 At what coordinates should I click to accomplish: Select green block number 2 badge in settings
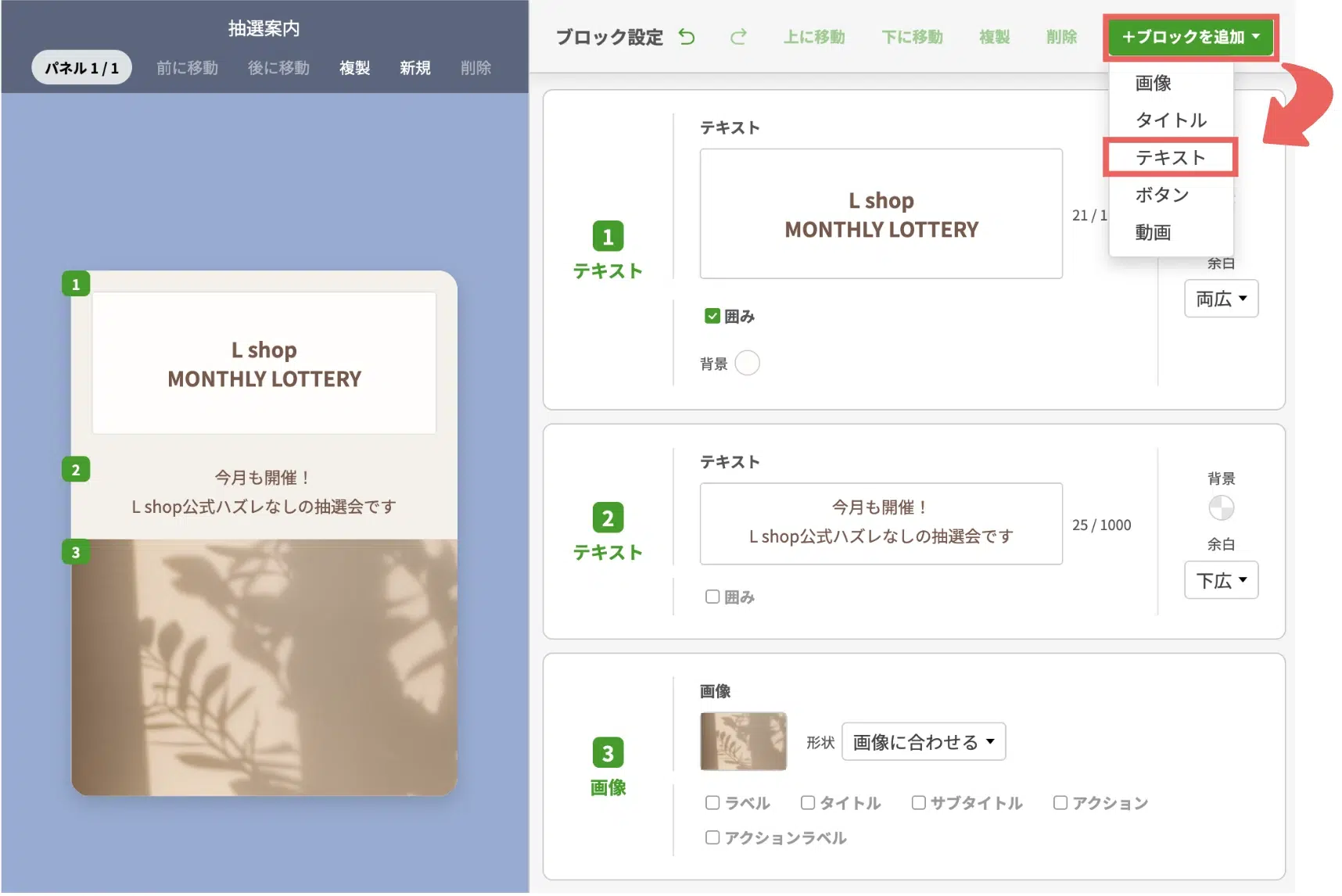click(608, 518)
